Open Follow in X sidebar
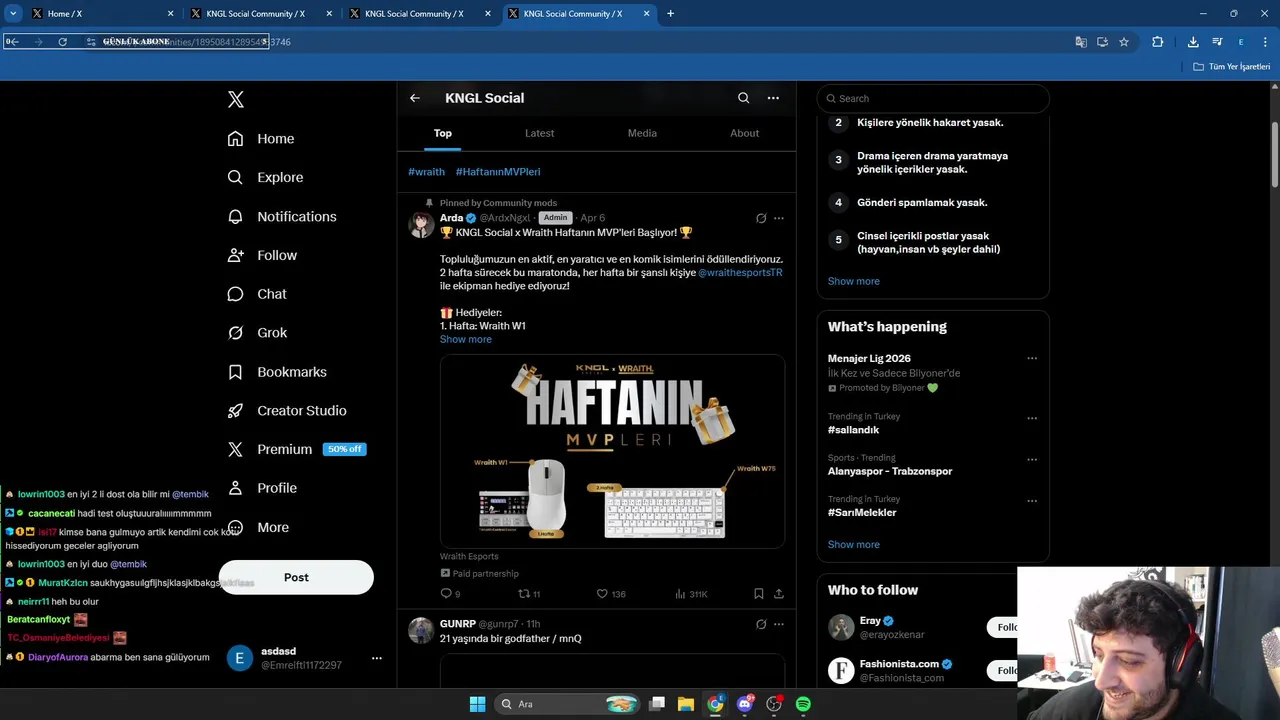The image size is (1280, 720). tap(262, 255)
